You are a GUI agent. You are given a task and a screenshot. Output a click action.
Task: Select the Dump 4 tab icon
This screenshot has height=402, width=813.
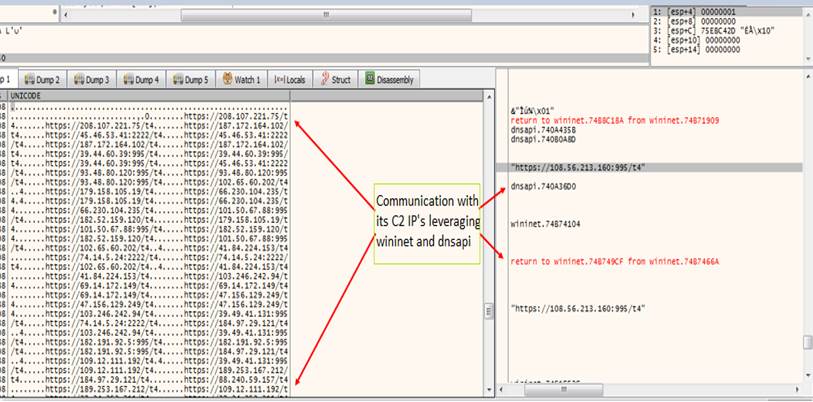click(128, 79)
